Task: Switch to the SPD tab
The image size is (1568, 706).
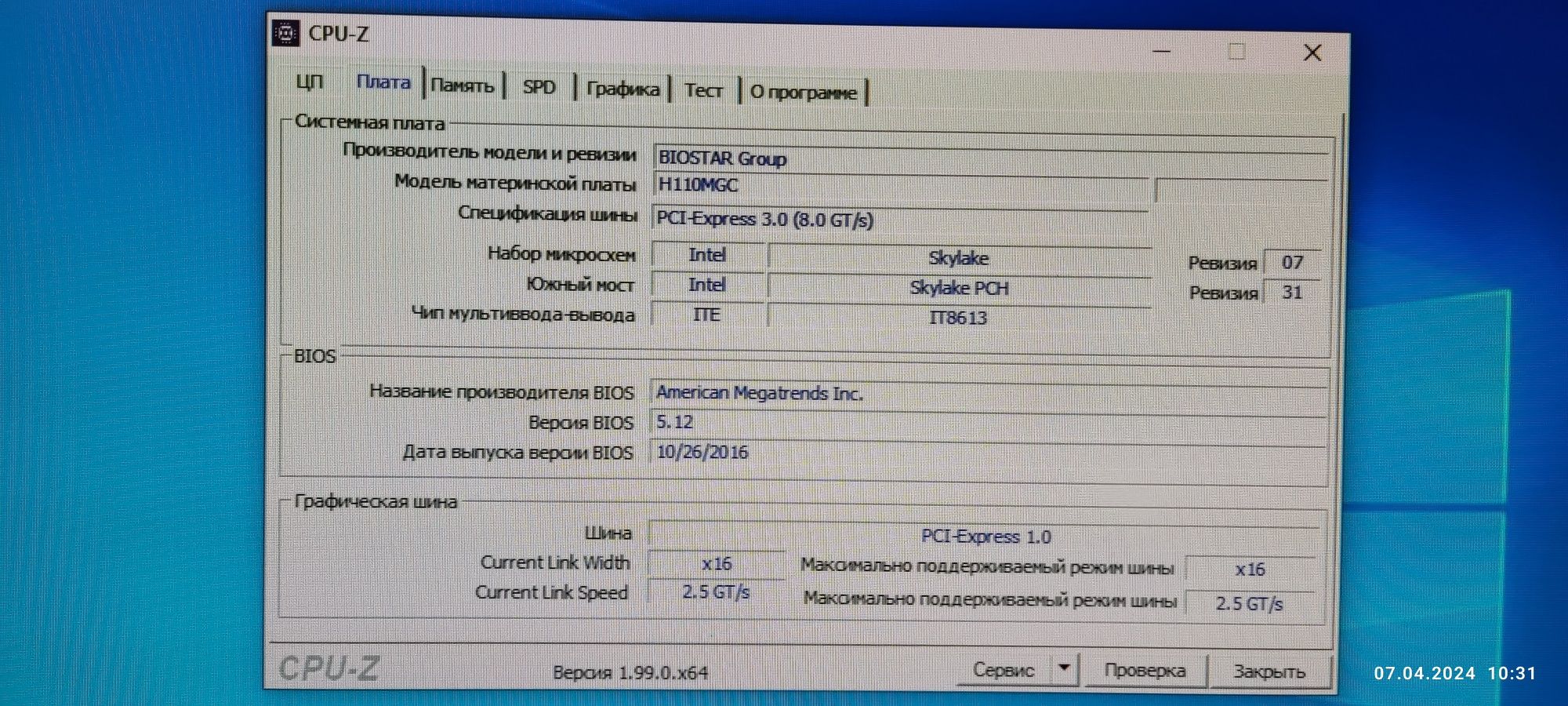Action: pyautogui.click(x=539, y=87)
